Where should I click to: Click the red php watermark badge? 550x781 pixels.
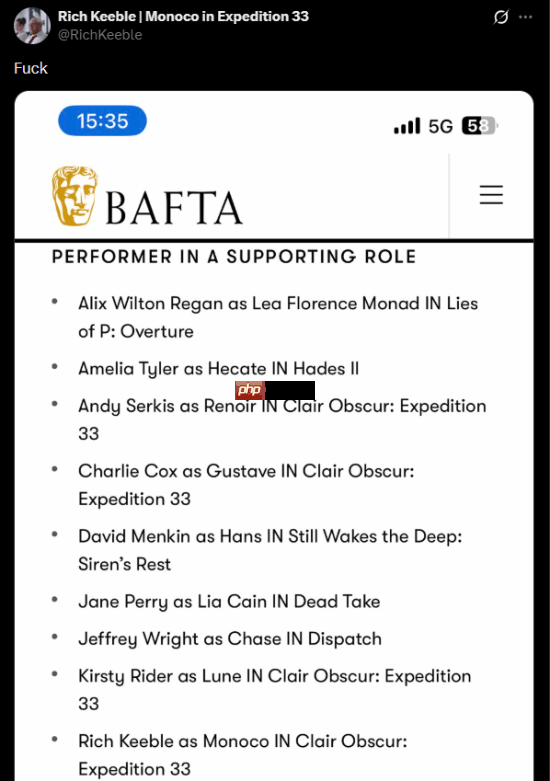pyautogui.click(x=250, y=390)
